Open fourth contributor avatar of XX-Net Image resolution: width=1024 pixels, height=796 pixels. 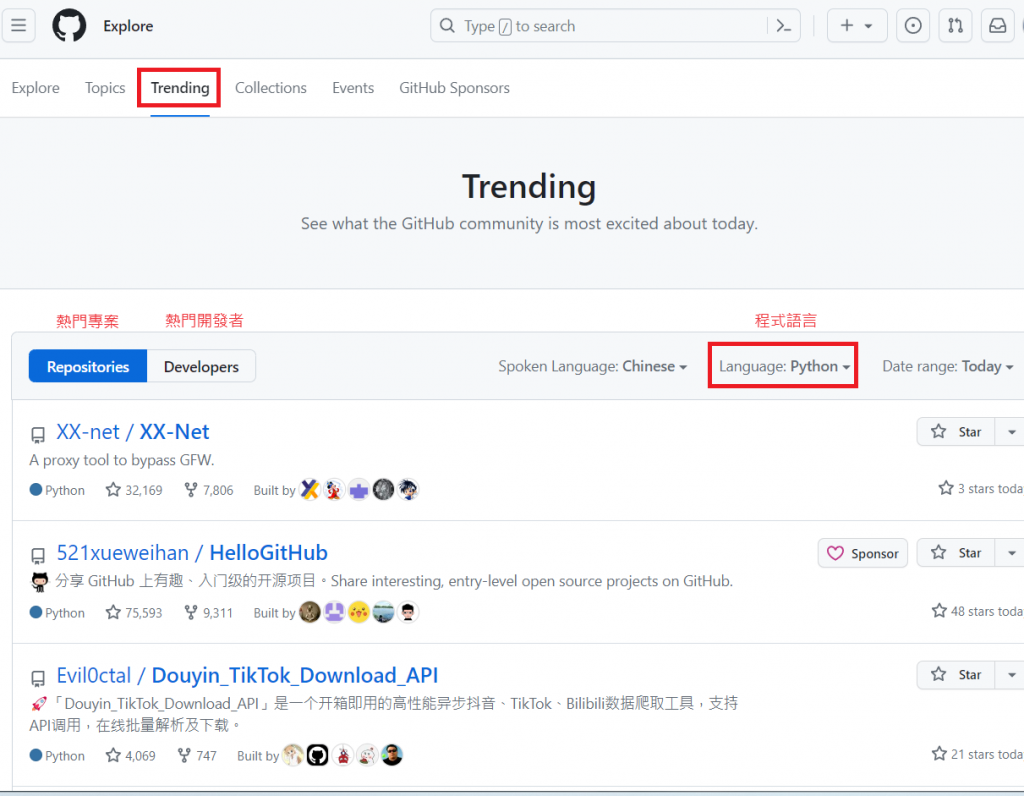(383, 489)
